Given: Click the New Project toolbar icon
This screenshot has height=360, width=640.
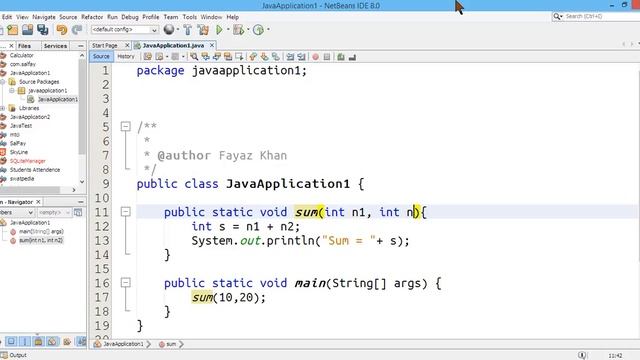Looking at the screenshot, I should [13, 30].
